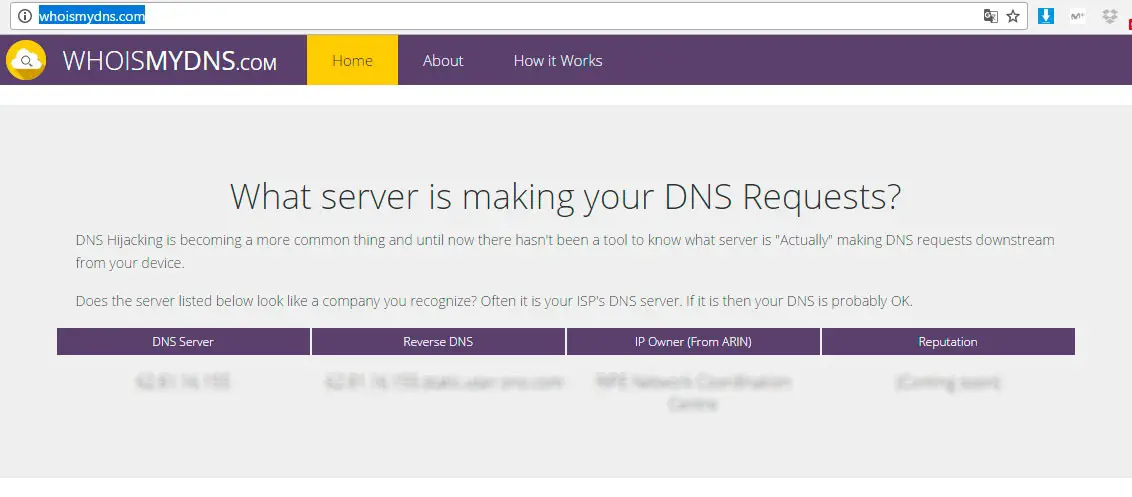Click the DNS Server column header
The height and width of the screenshot is (497, 1132).
click(x=183, y=342)
